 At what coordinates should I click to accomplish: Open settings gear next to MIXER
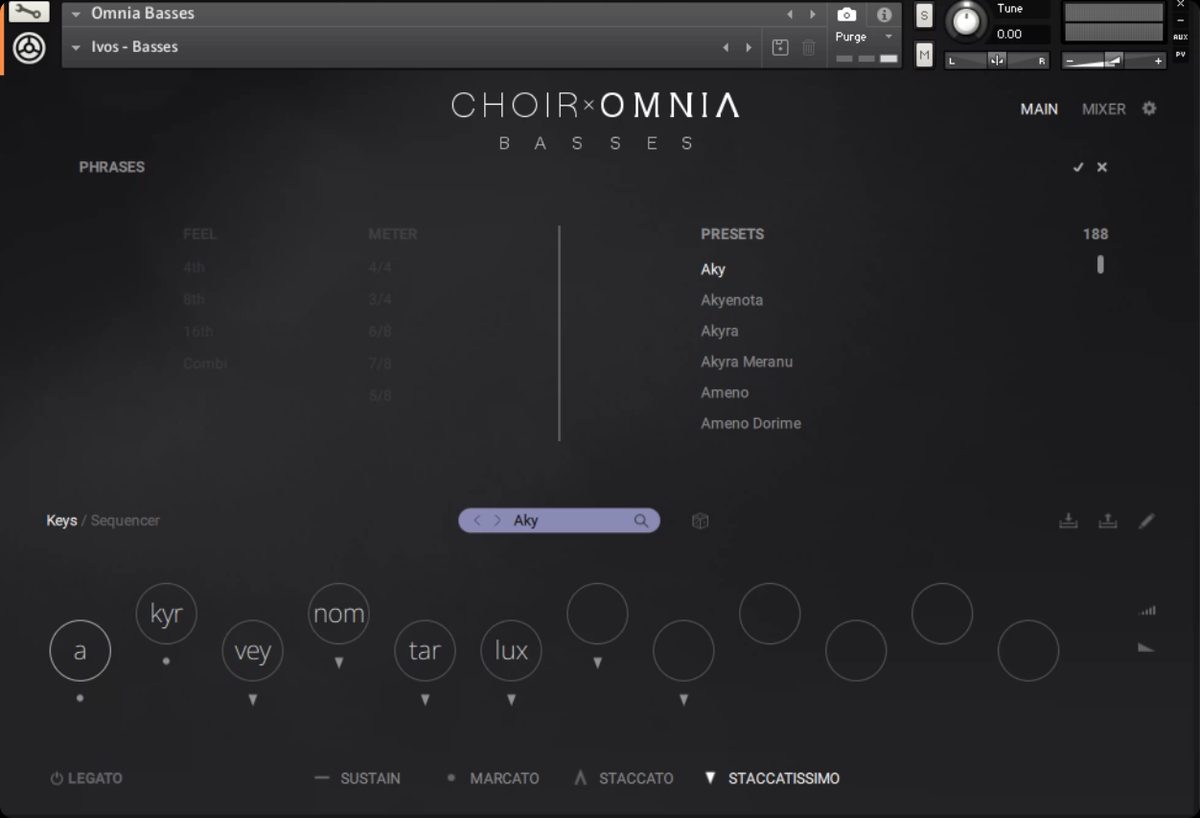click(1149, 108)
